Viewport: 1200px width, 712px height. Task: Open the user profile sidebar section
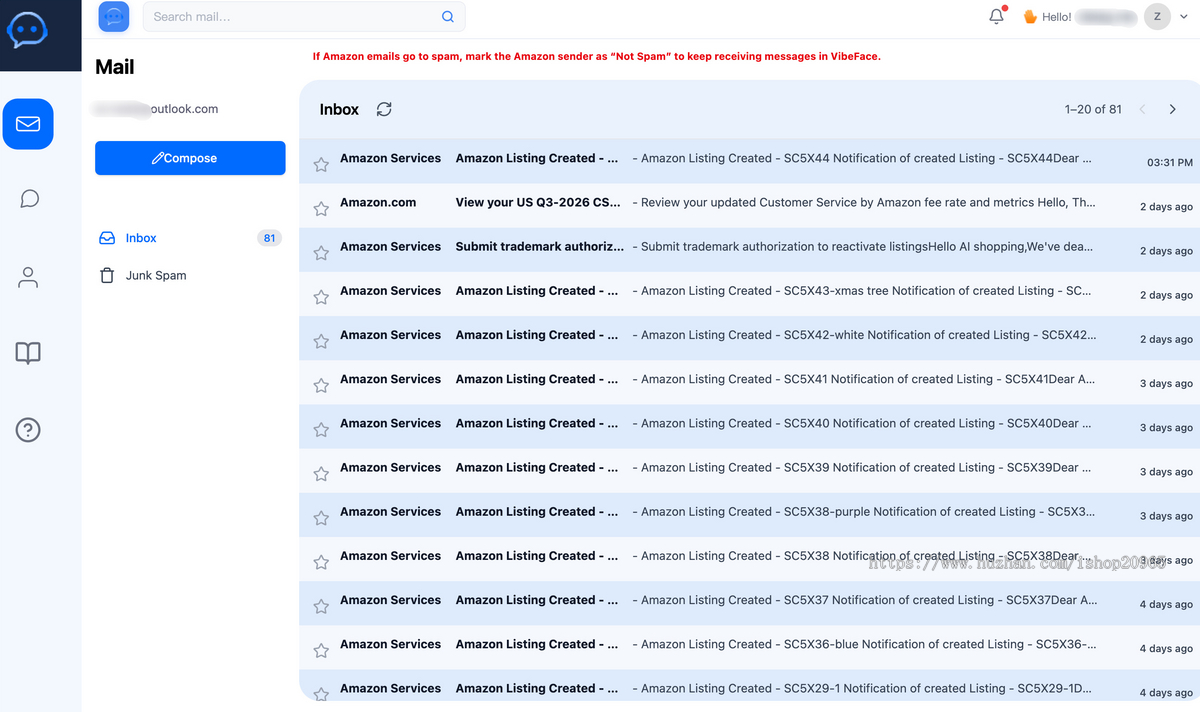pyautogui.click(x=28, y=277)
